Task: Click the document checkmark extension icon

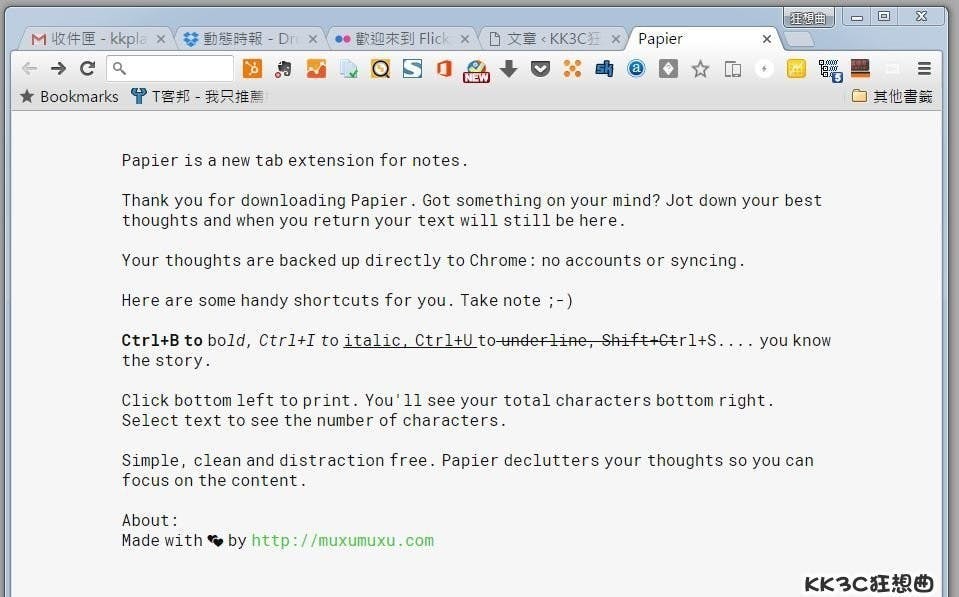Action: coord(349,69)
